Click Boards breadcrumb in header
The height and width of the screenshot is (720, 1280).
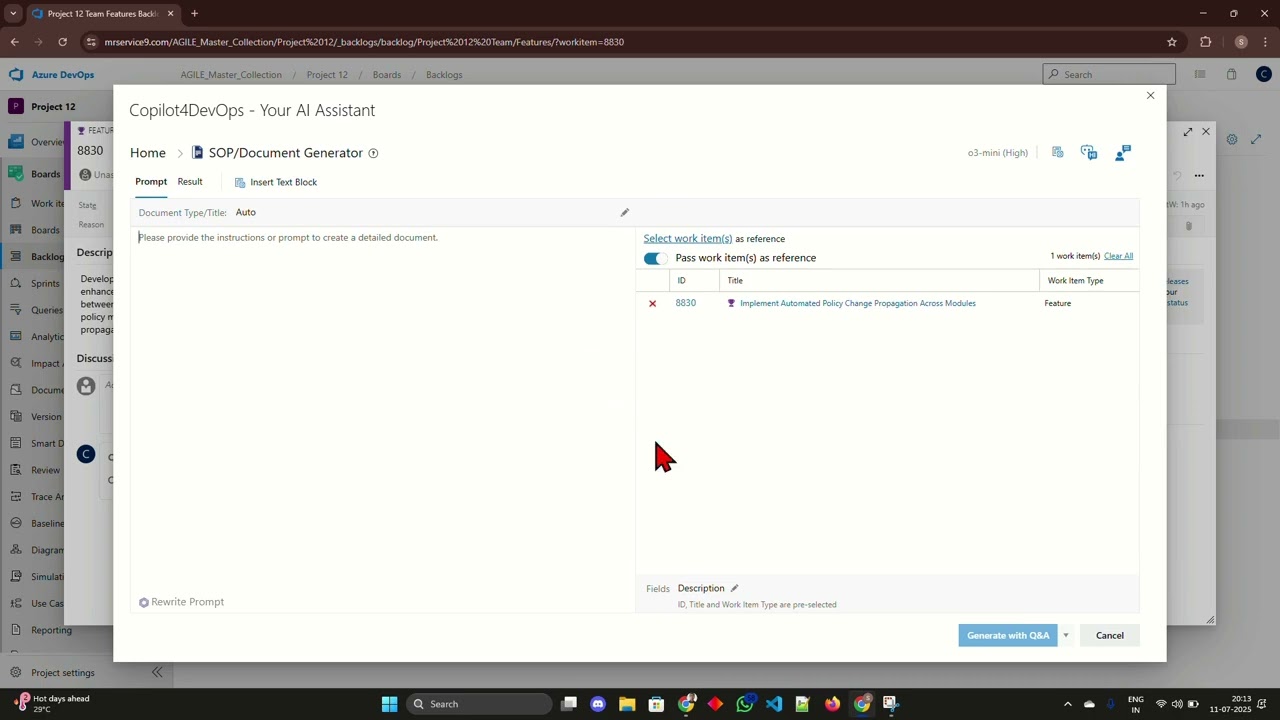point(387,75)
